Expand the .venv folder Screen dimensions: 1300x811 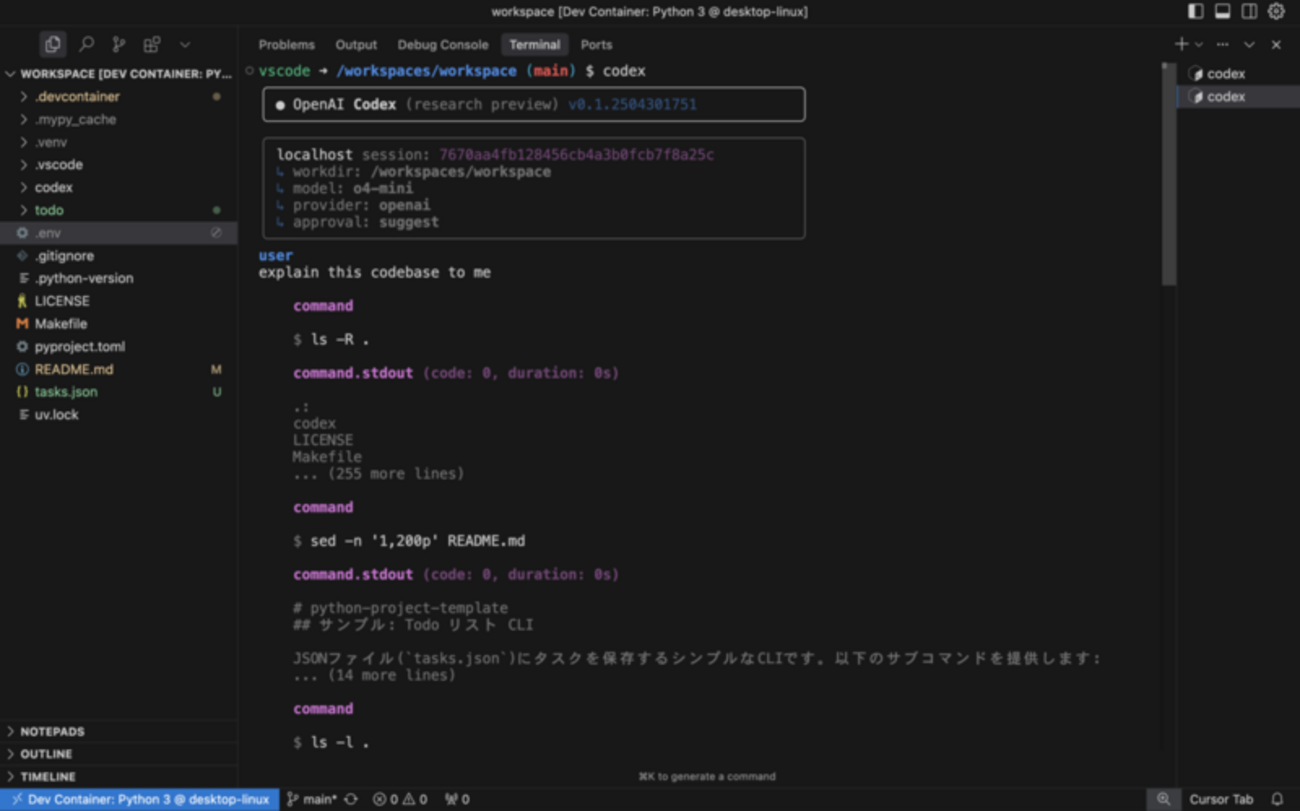click(119, 142)
